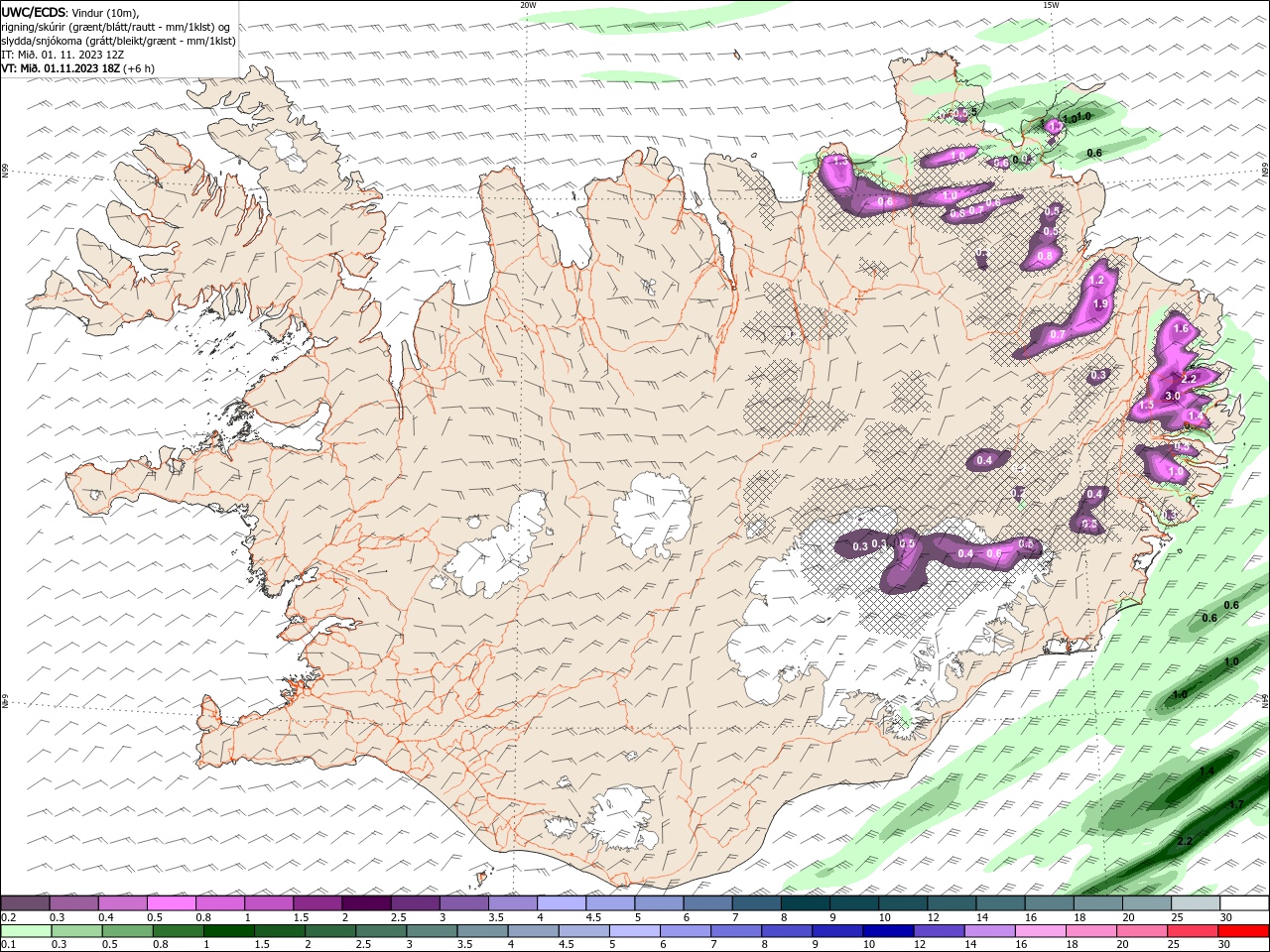
Task: Click the 1.9 snowfall value on the map
Action: click(1100, 304)
